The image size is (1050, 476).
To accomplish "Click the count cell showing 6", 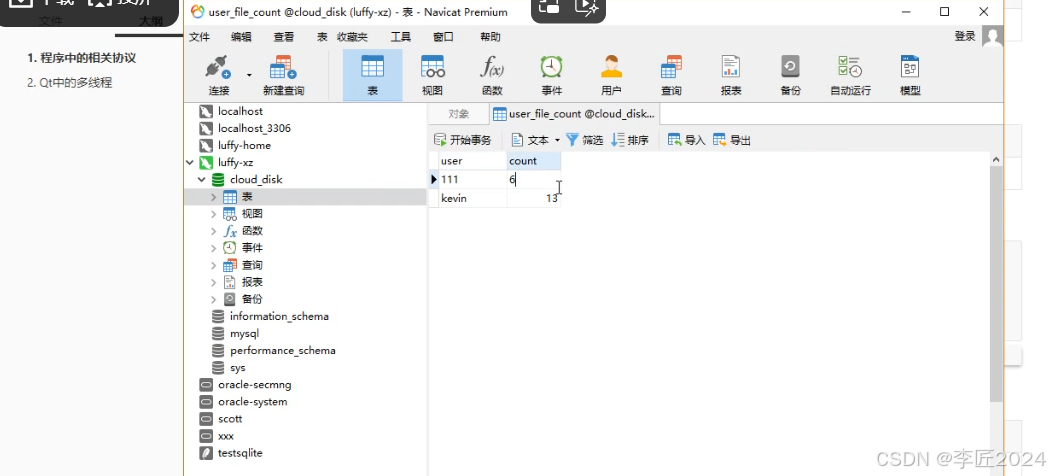I will pos(534,179).
